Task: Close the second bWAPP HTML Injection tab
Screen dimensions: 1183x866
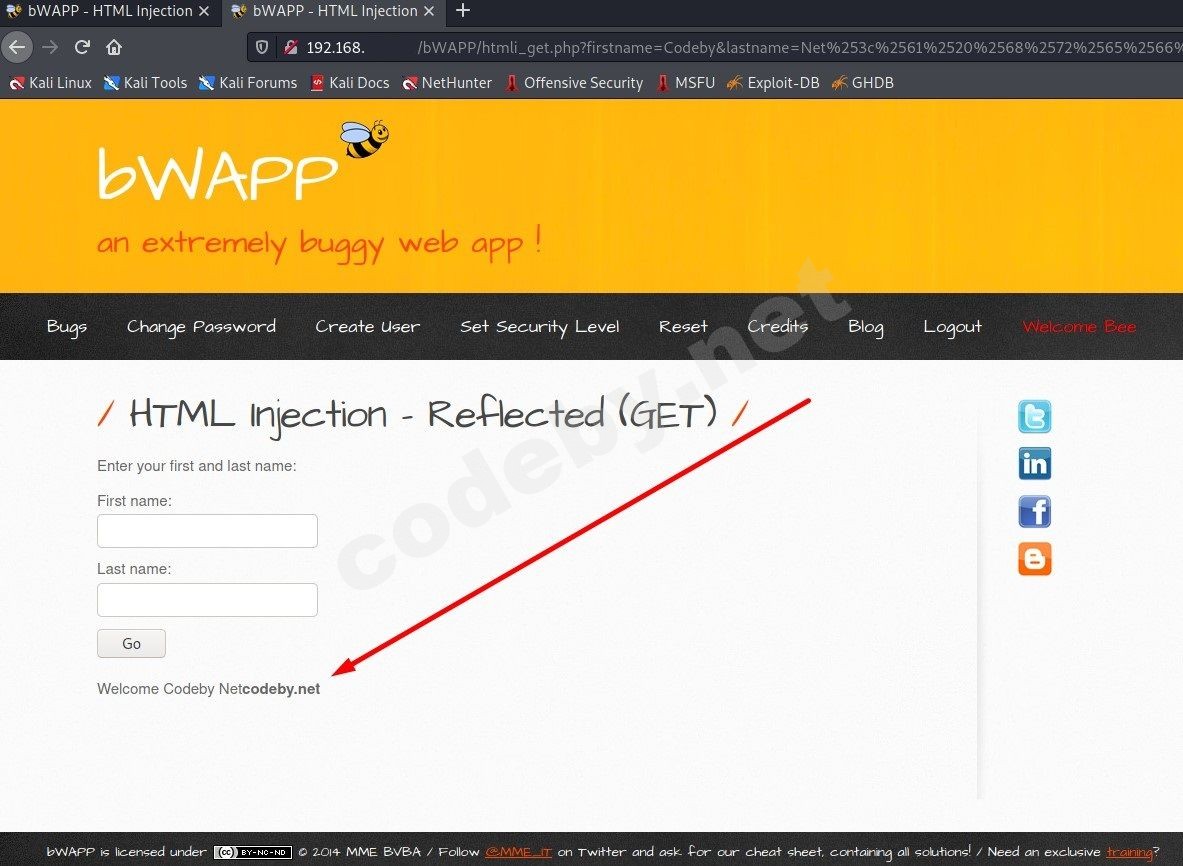Action: [x=429, y=11]
